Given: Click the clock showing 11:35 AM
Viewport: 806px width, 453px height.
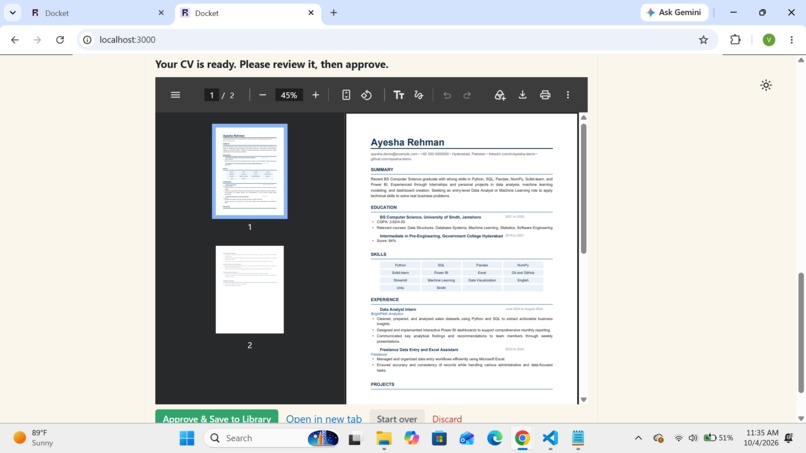Looking at the screenshot, I should (x=761, y=438).
